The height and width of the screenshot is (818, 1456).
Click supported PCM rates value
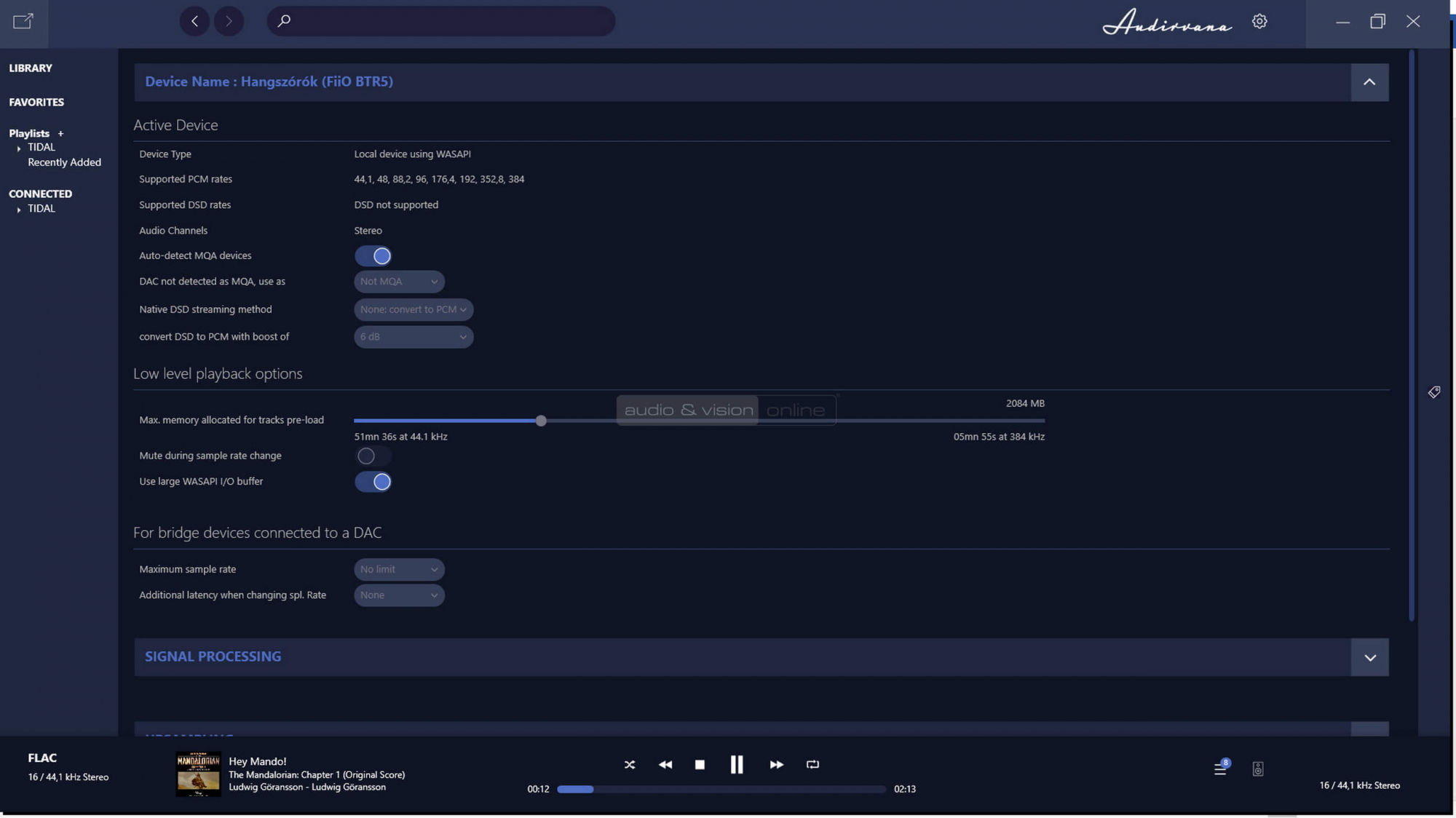[439, 179]
